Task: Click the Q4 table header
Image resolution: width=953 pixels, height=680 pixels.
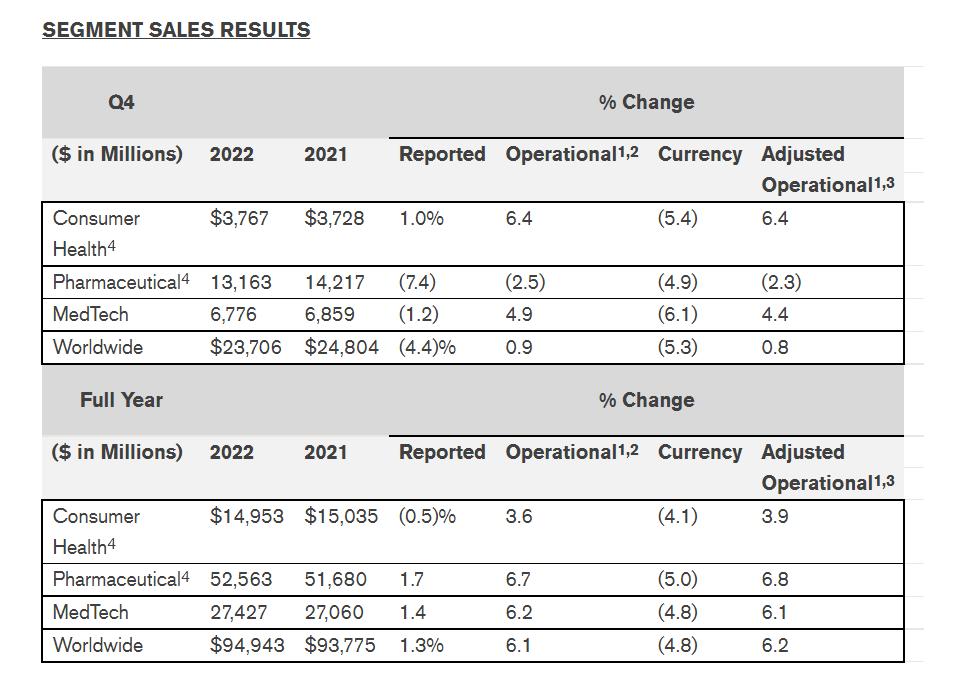Action: pyautogui.click(x=121, y=102)
